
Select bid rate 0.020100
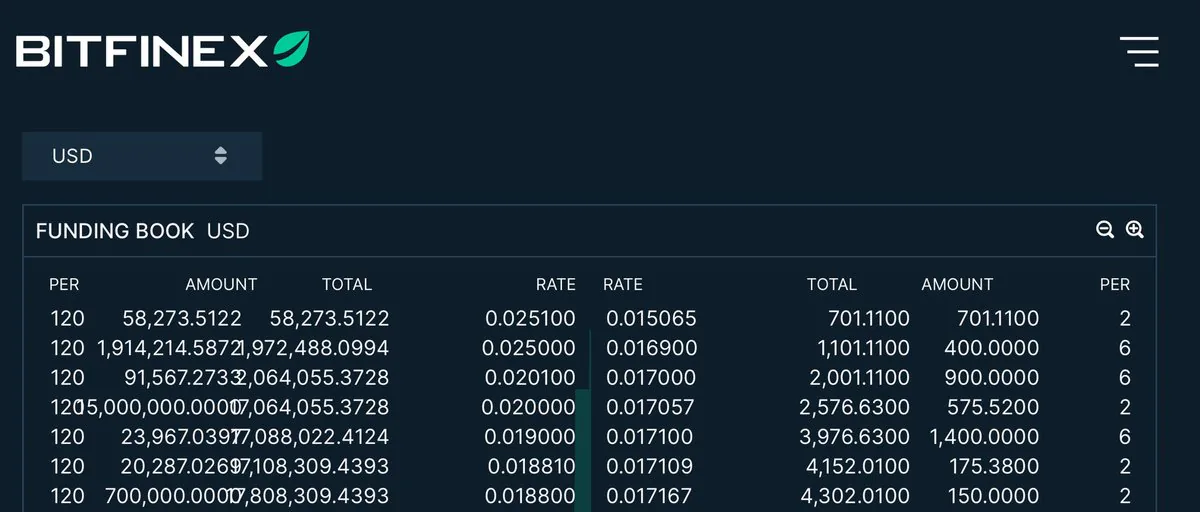pos(530,378)
